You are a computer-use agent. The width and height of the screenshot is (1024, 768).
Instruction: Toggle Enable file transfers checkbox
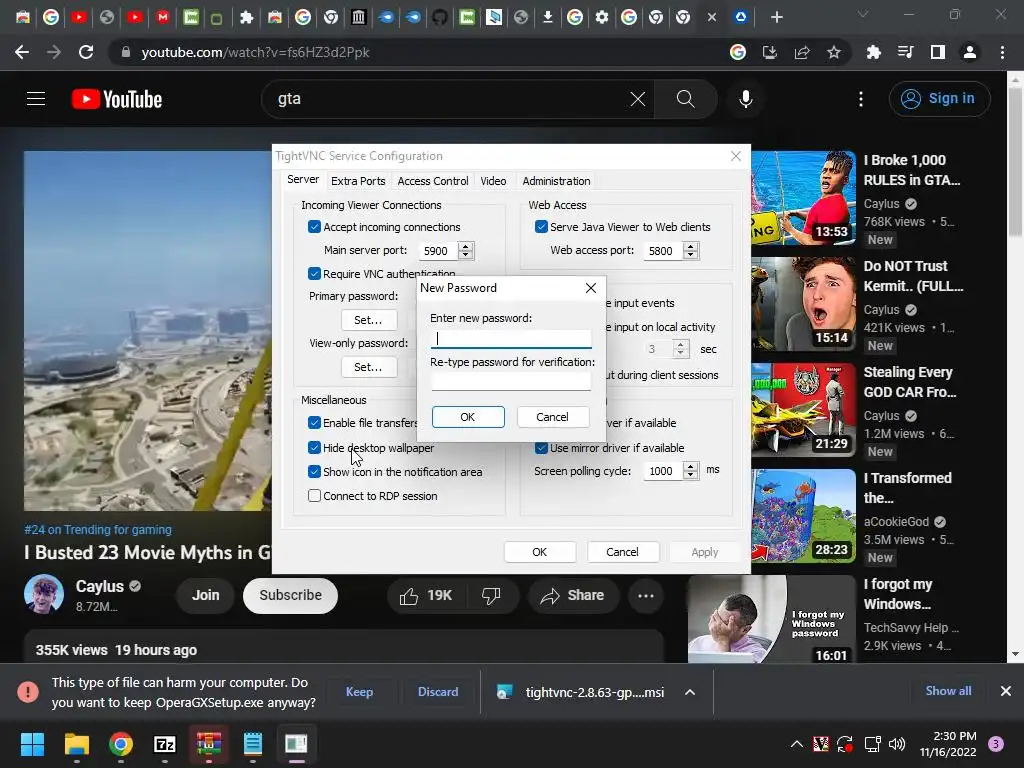314,423
